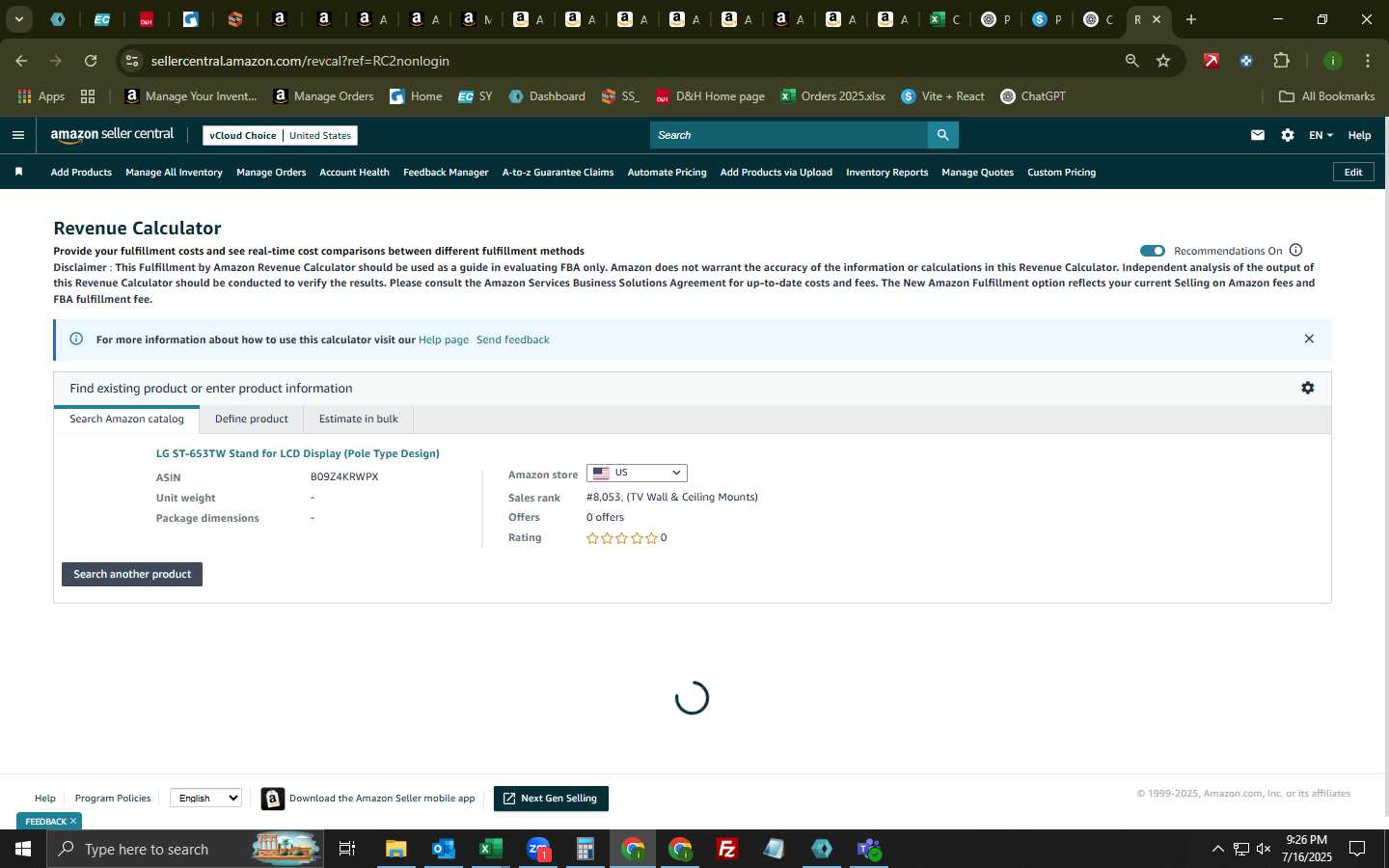Reload the page with refresh icon
The image size is (1389, 868).
[91, 61]
